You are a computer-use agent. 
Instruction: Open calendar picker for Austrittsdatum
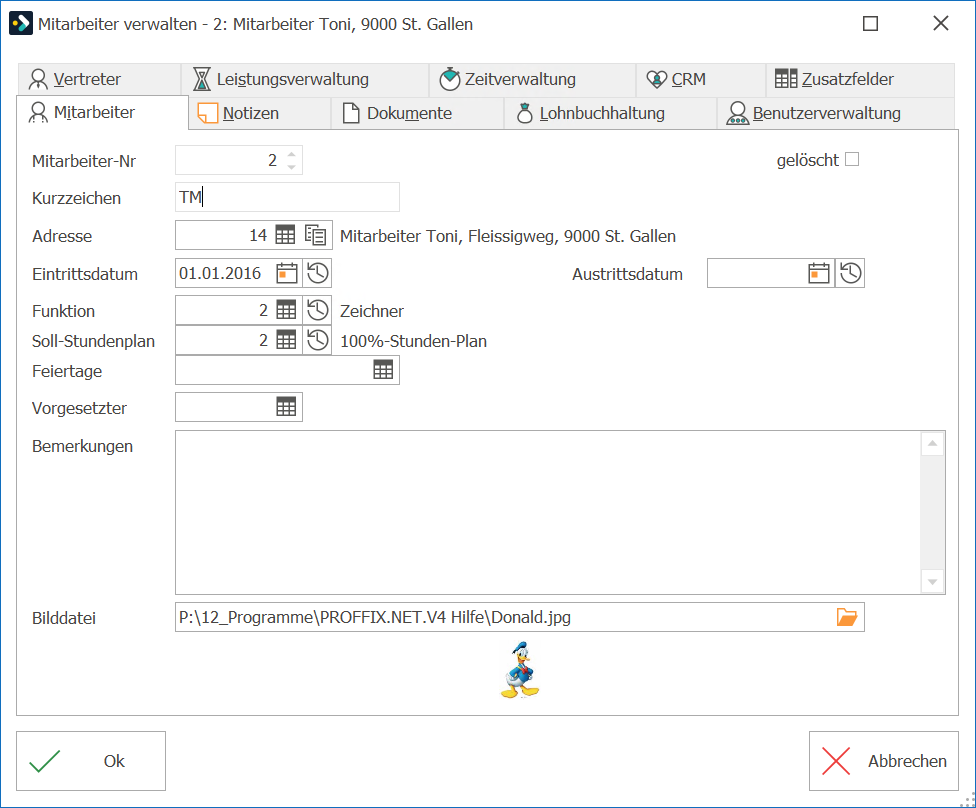point(819,273)
